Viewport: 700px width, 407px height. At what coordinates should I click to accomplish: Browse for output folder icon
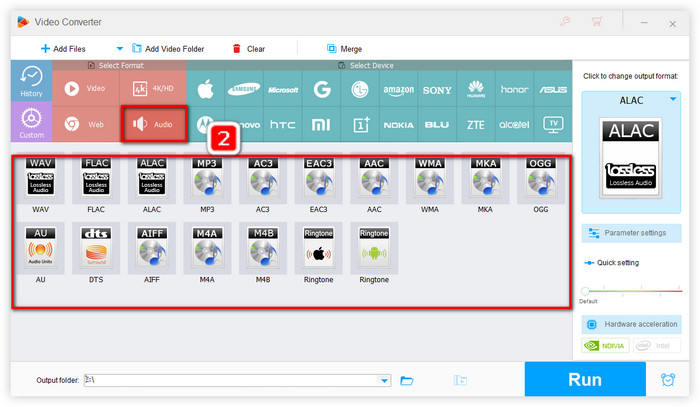click(x=406, y=381)
